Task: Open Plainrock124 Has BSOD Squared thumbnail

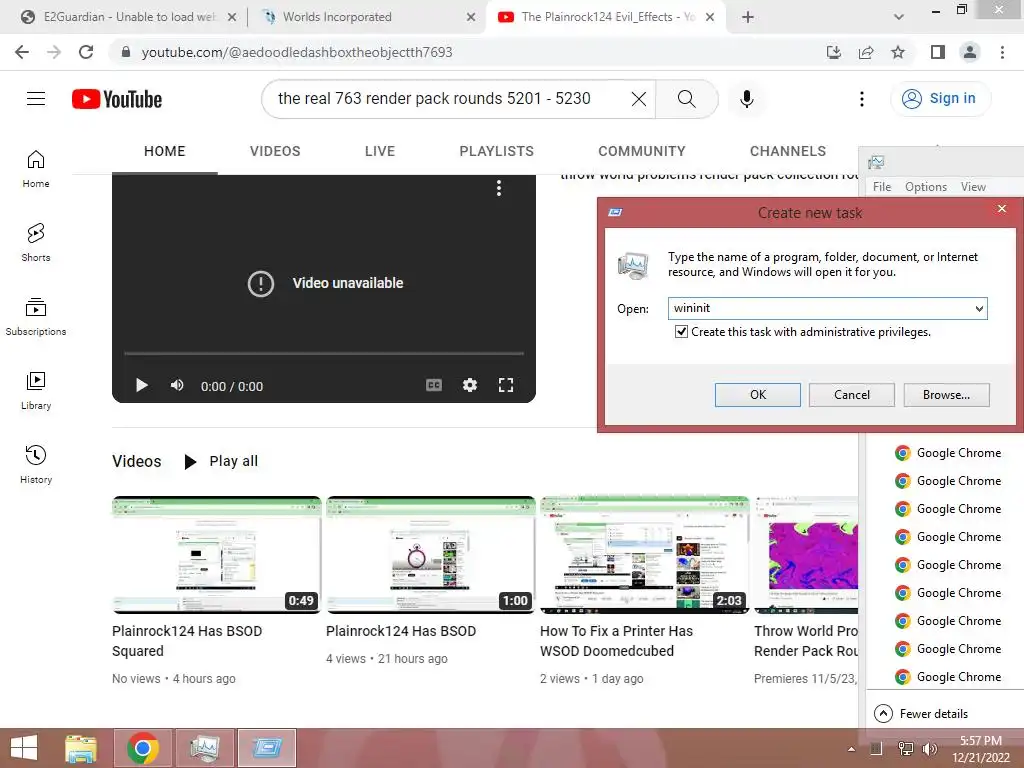Action: pyautogui.click(x=217, y=555)
